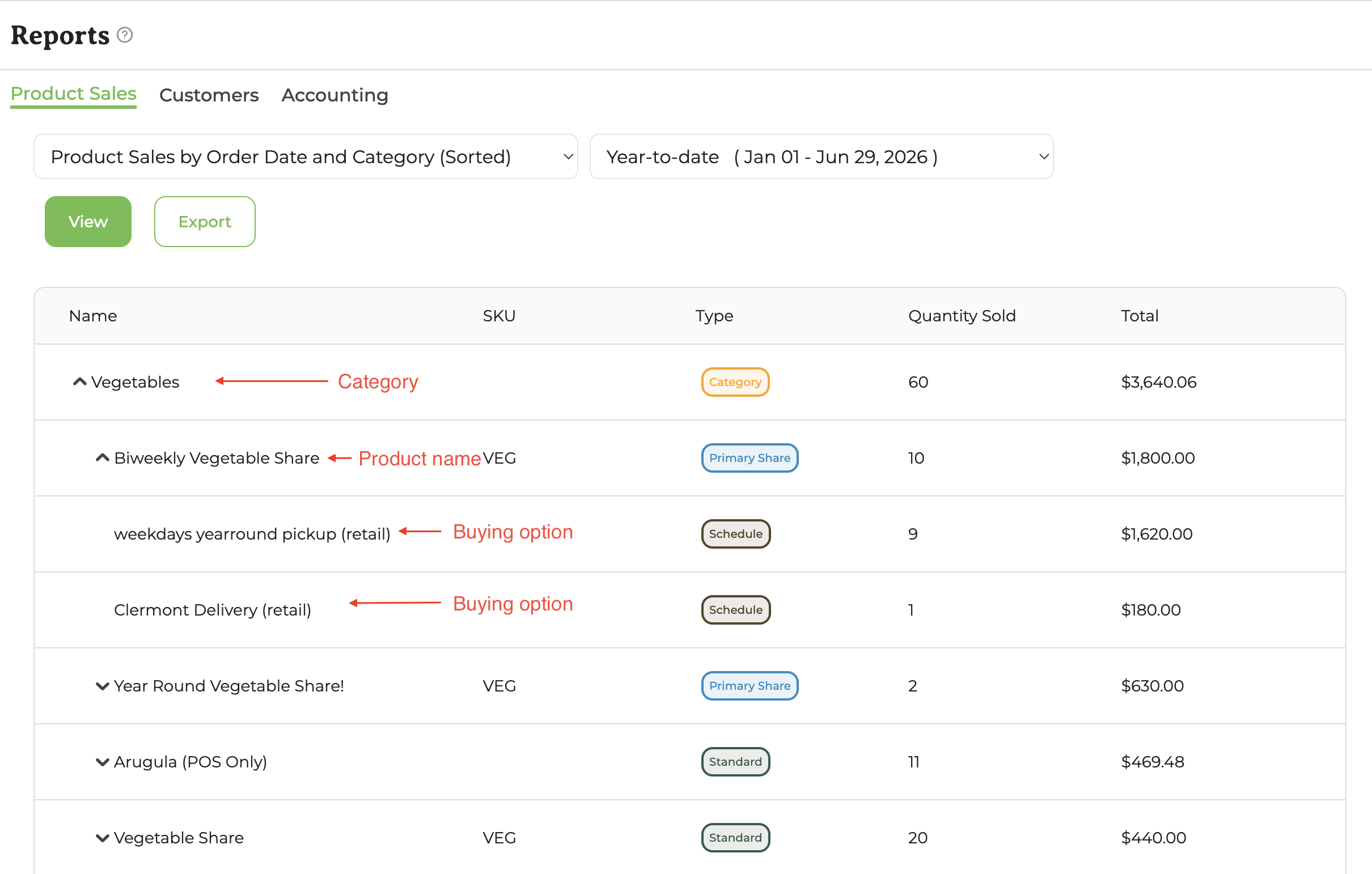This screenshot has width=1372, height=874.
Task: Select the Biweekly Vegetable Share name
Action: click(217, 458)
